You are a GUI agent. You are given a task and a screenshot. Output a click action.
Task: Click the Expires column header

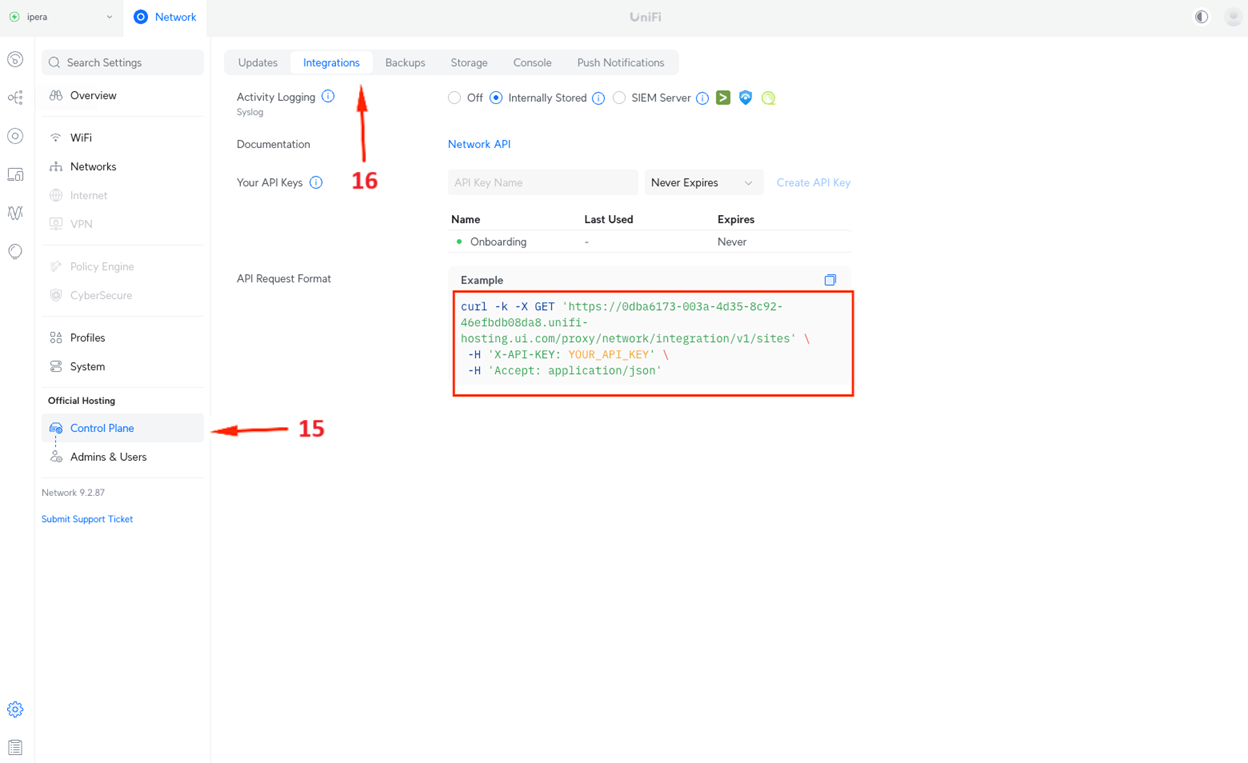736,219
